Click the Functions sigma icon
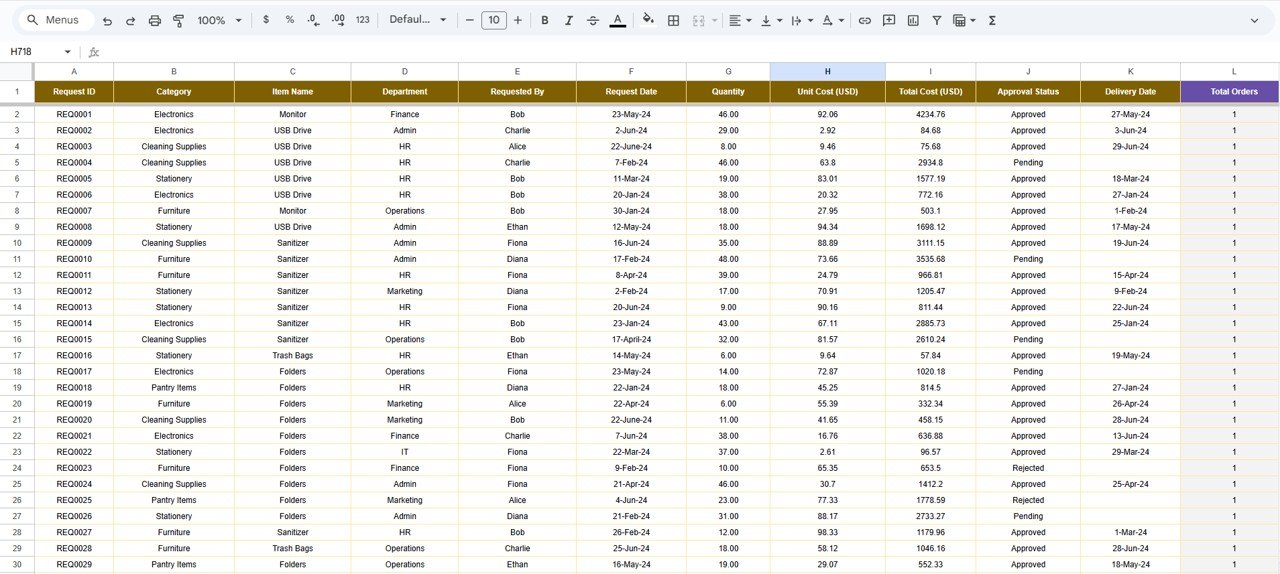This screenshot has width=1280, height=574. pyautogui.click(x=992, y=20)
